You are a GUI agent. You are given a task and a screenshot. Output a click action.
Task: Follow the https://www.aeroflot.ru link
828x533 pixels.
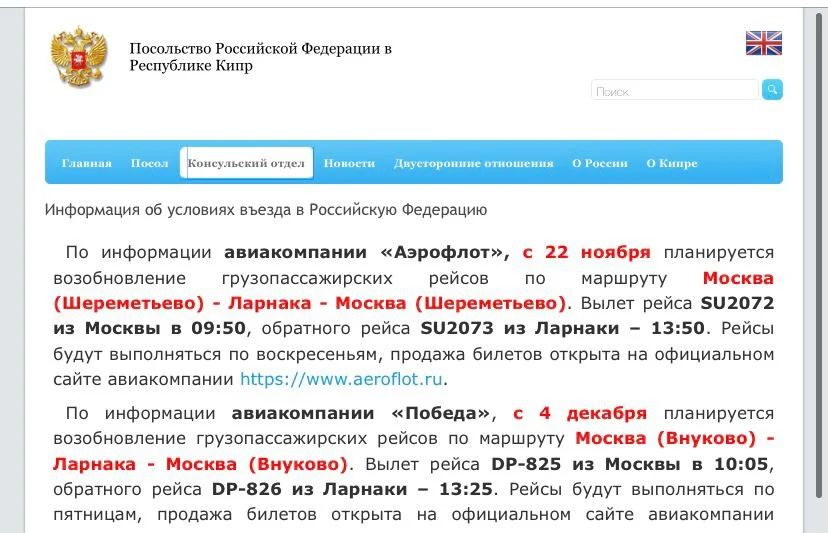tap(341, 379)
